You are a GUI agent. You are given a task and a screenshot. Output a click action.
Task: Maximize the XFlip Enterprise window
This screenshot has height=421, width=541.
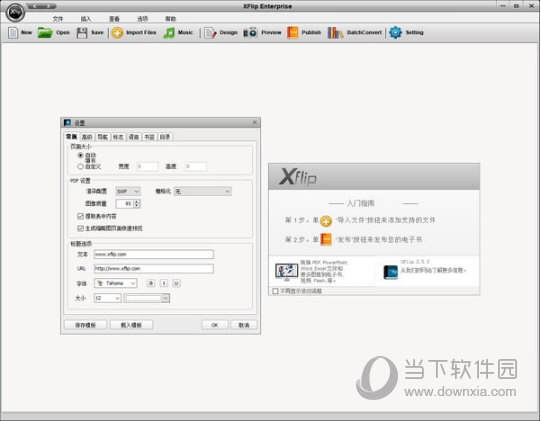point(516,6)
